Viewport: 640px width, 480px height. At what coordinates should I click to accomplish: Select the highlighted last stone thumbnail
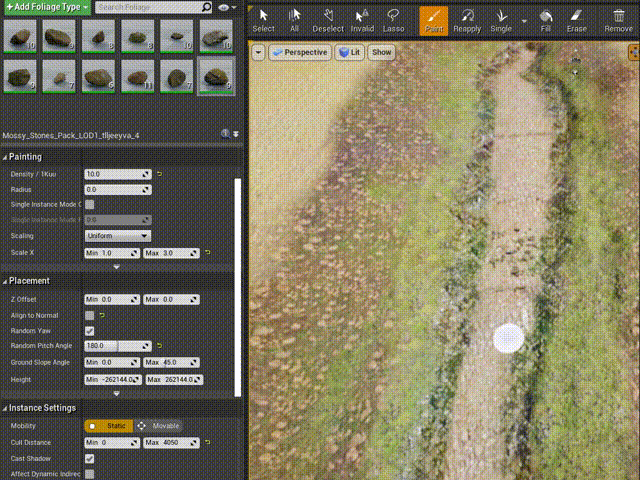[x=216, y=76]
